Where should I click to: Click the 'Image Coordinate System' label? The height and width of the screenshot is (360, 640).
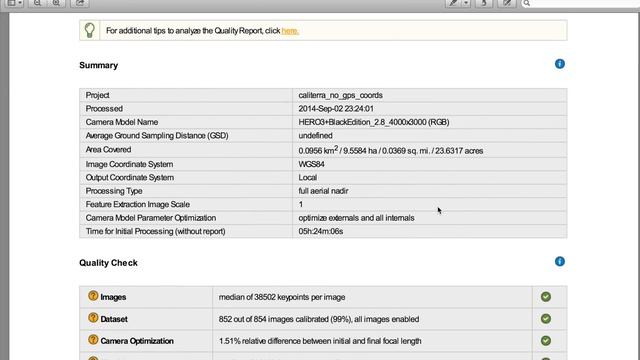coord(129,164)
